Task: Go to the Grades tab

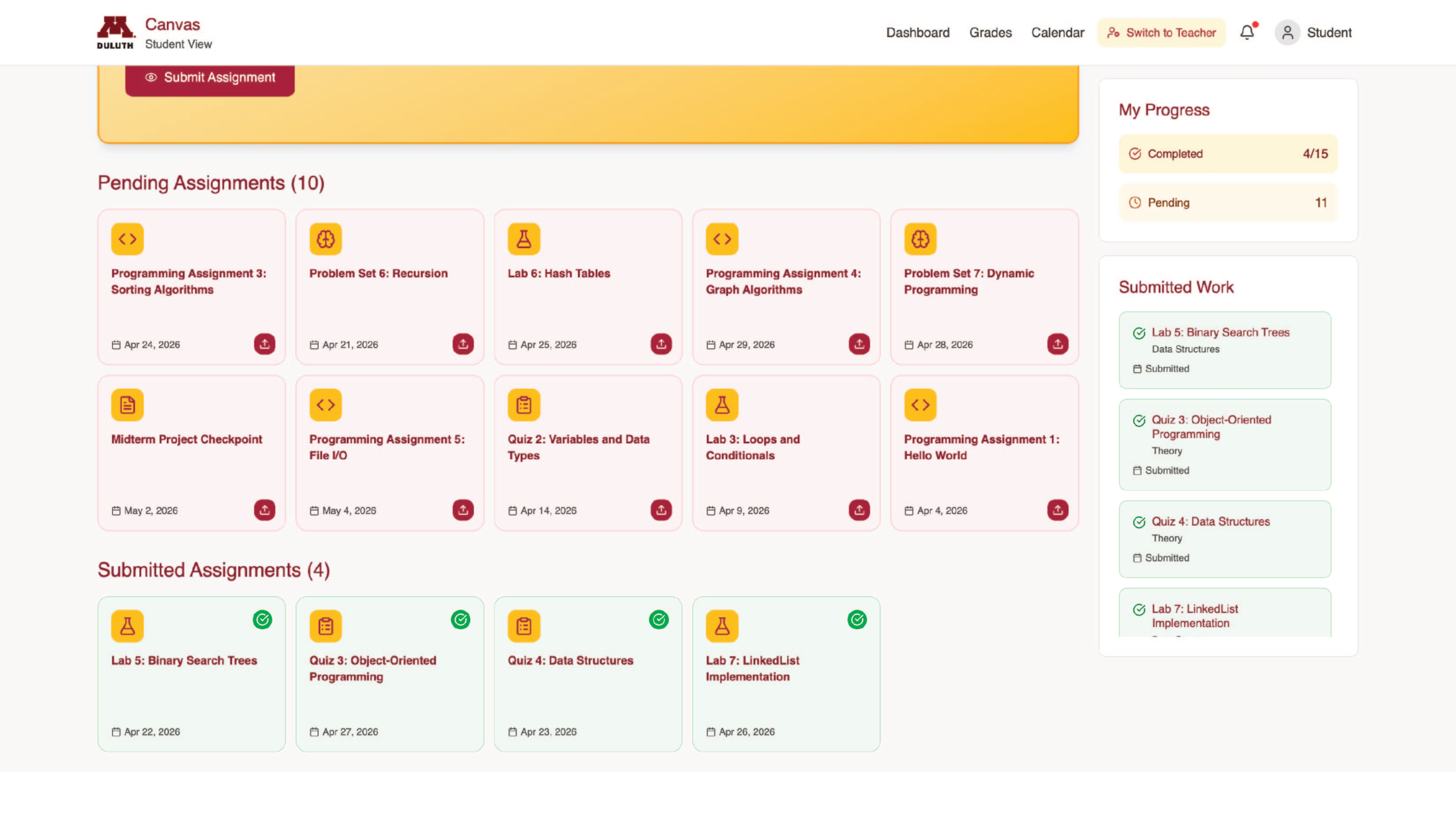Action: (x=991, y=32)
